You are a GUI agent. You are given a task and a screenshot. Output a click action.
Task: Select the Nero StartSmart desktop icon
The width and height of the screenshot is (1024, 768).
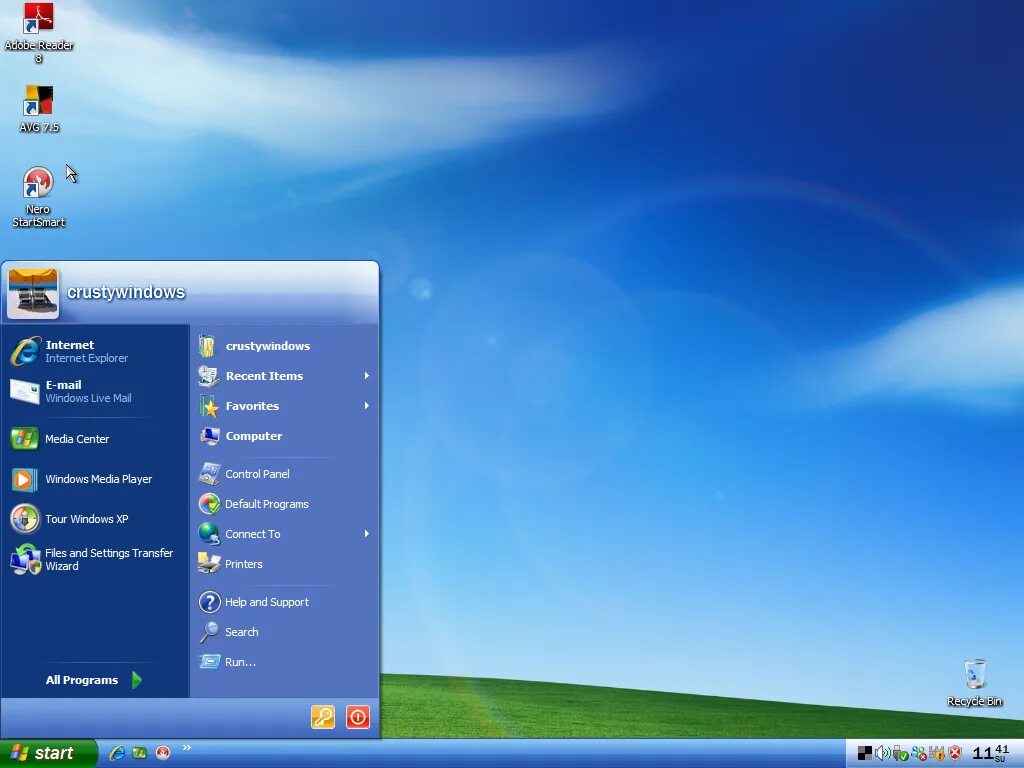coord(39,196)
